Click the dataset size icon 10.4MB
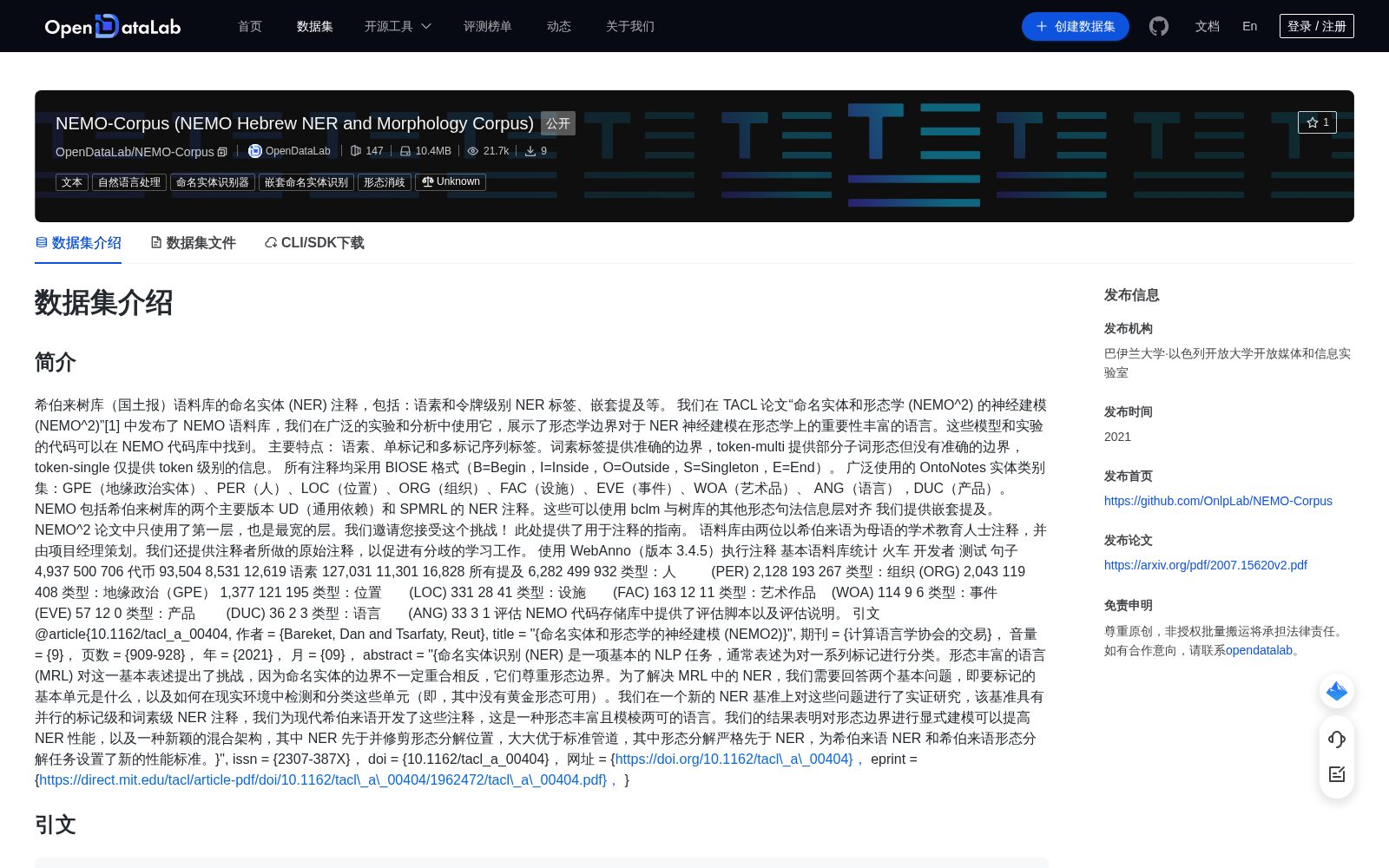Screen dimensions: 1389x868 pos(405,151)
